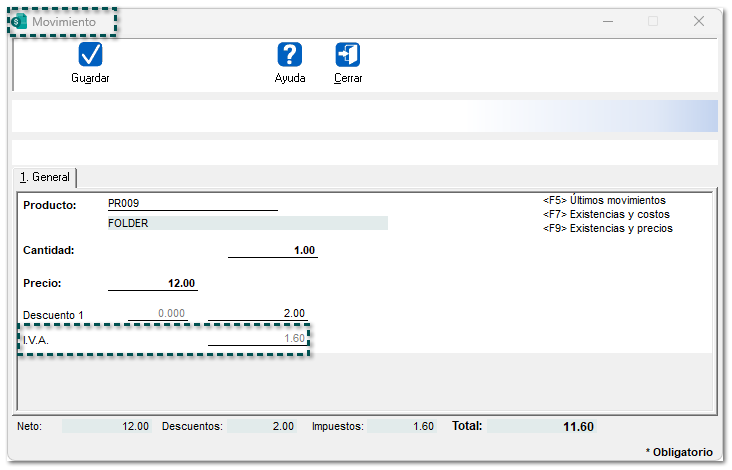
Task: Click the Neto total box at bottom
Action: click(107, 426)
